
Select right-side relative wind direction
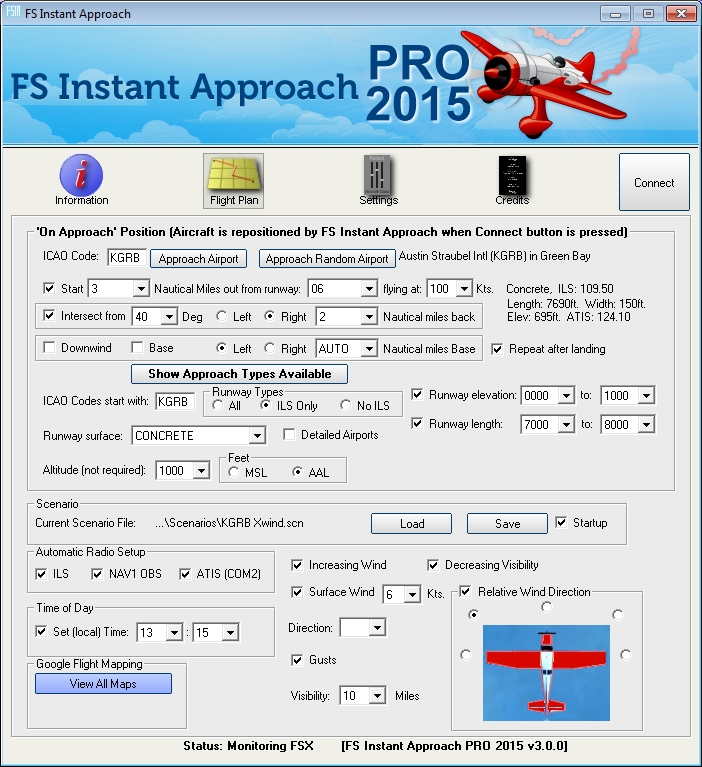pyautogui.click(x=626, y=654)
